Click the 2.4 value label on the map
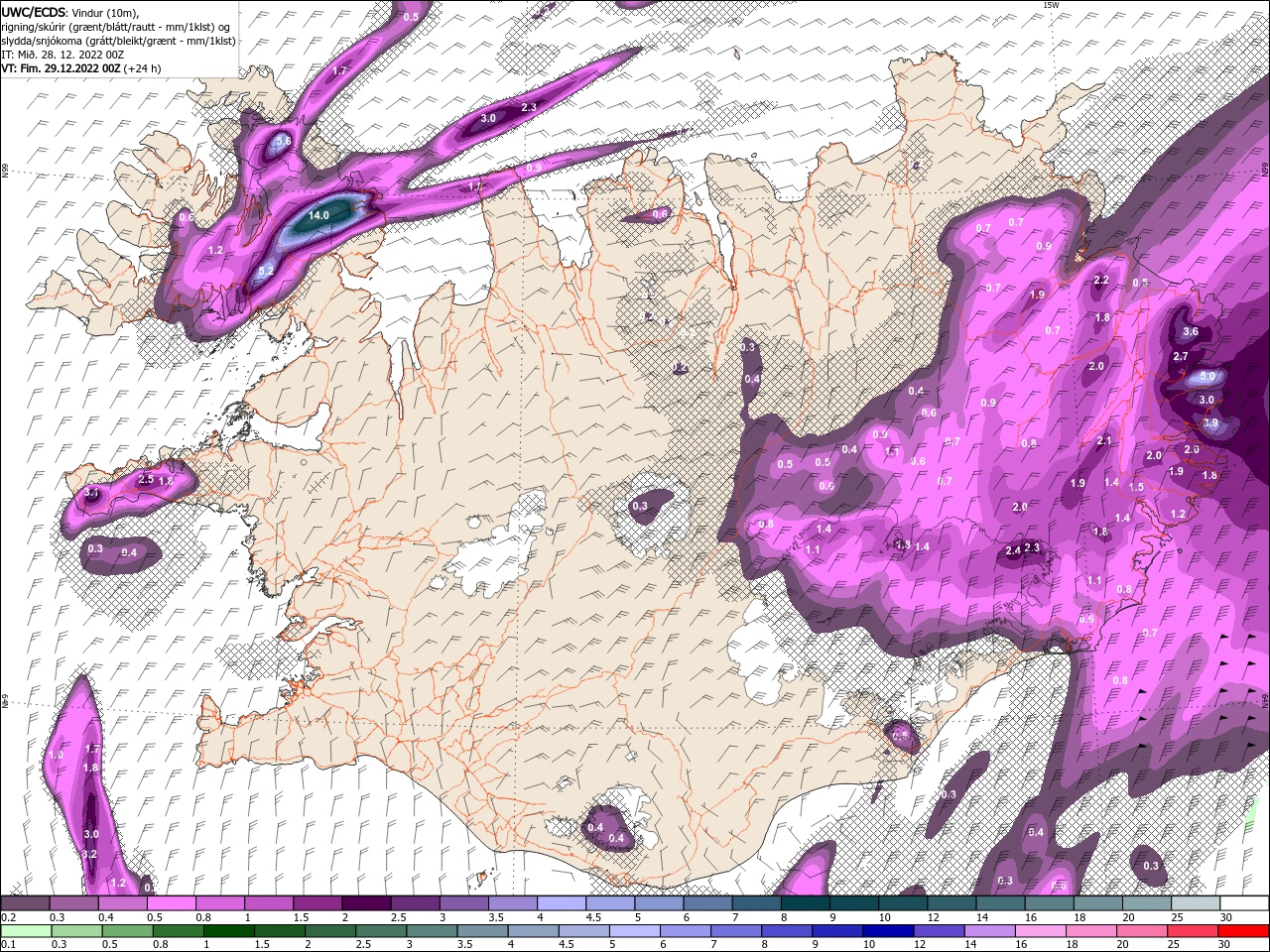The image size is (1270, 952). 1013,550
